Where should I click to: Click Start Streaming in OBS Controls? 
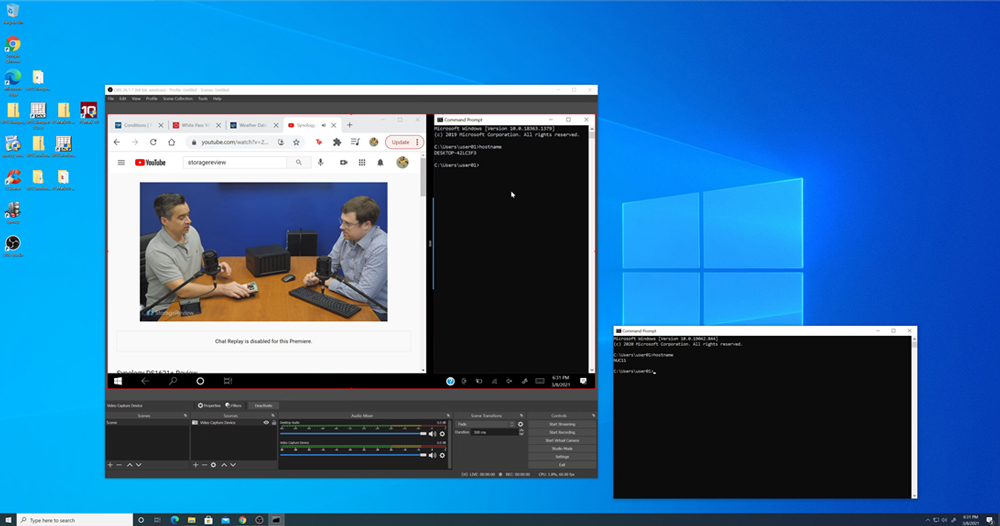pos(562,424)
